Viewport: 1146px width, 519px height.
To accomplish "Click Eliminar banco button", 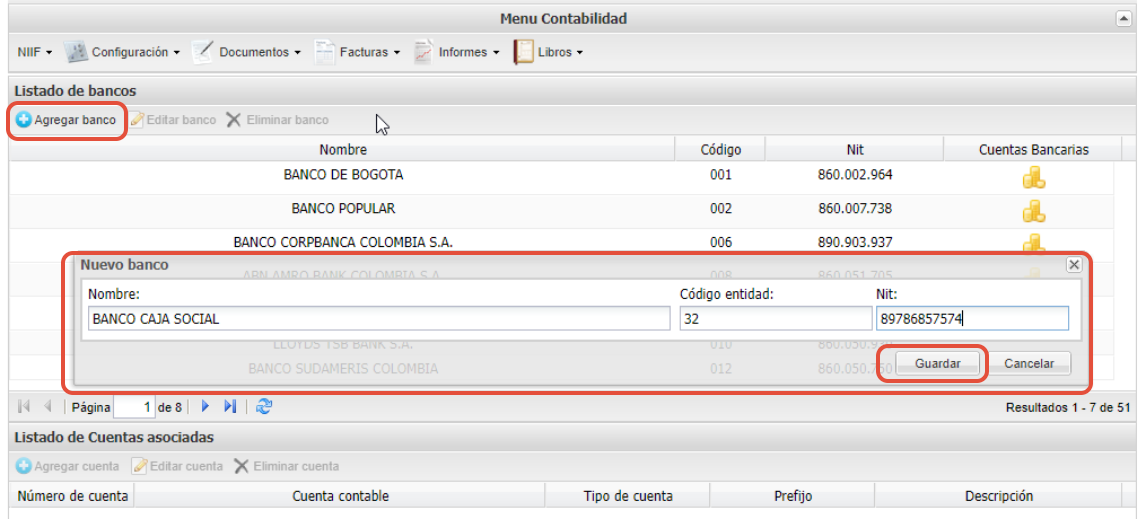I will pyautogui.click(x=277, y=120).
